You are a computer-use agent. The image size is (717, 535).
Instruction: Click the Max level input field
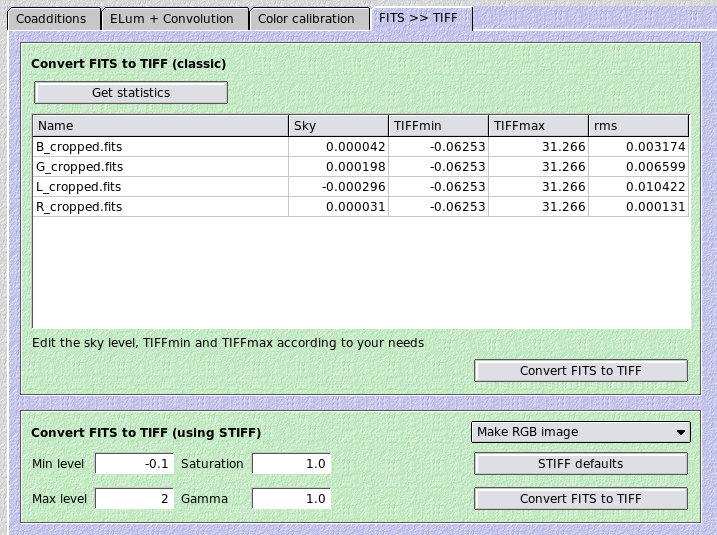134,498
